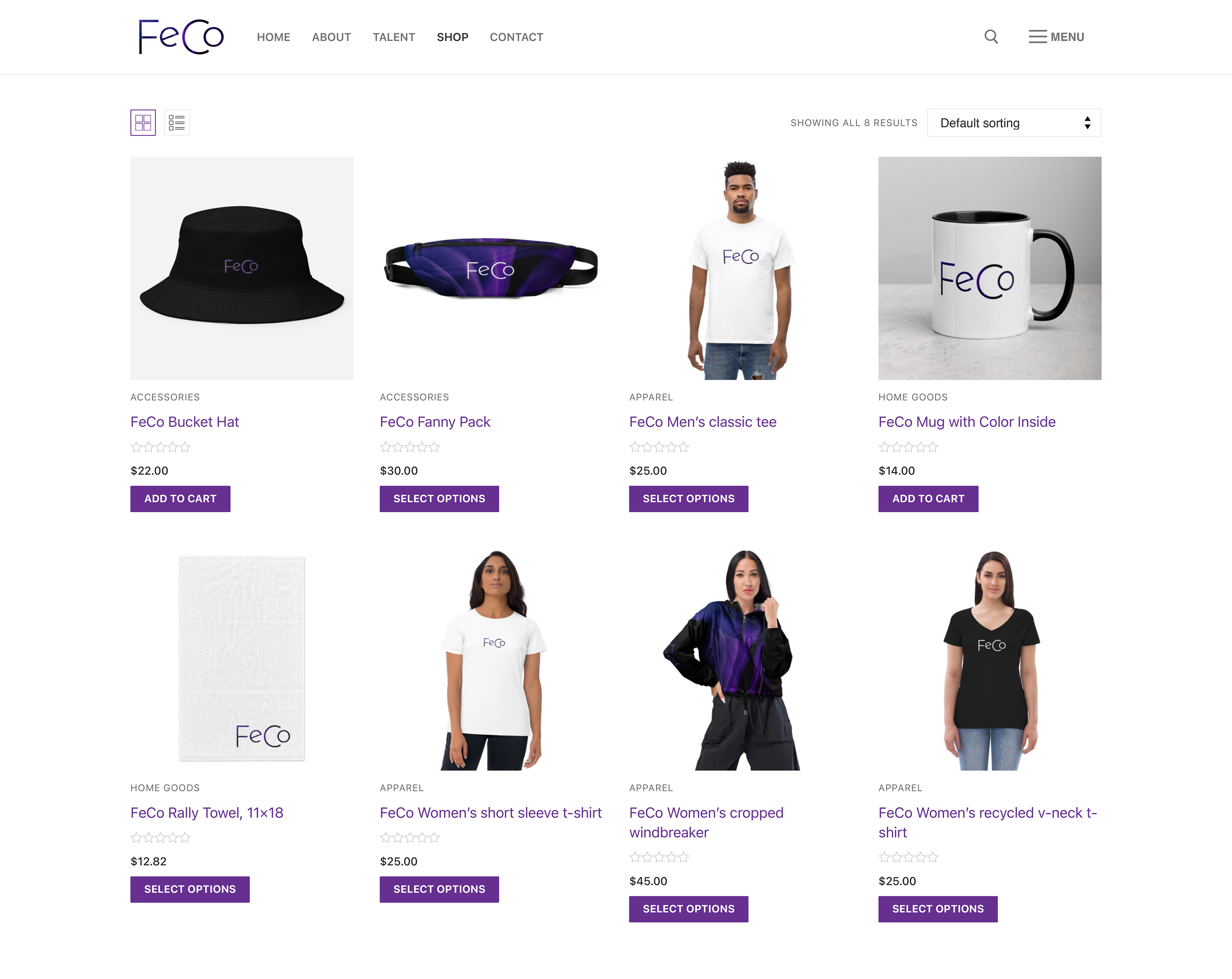Image resolution: width=1232 pixels, height=979 pixels.
Task: Navigate to the CONTACT page
Action: [517, 37]
